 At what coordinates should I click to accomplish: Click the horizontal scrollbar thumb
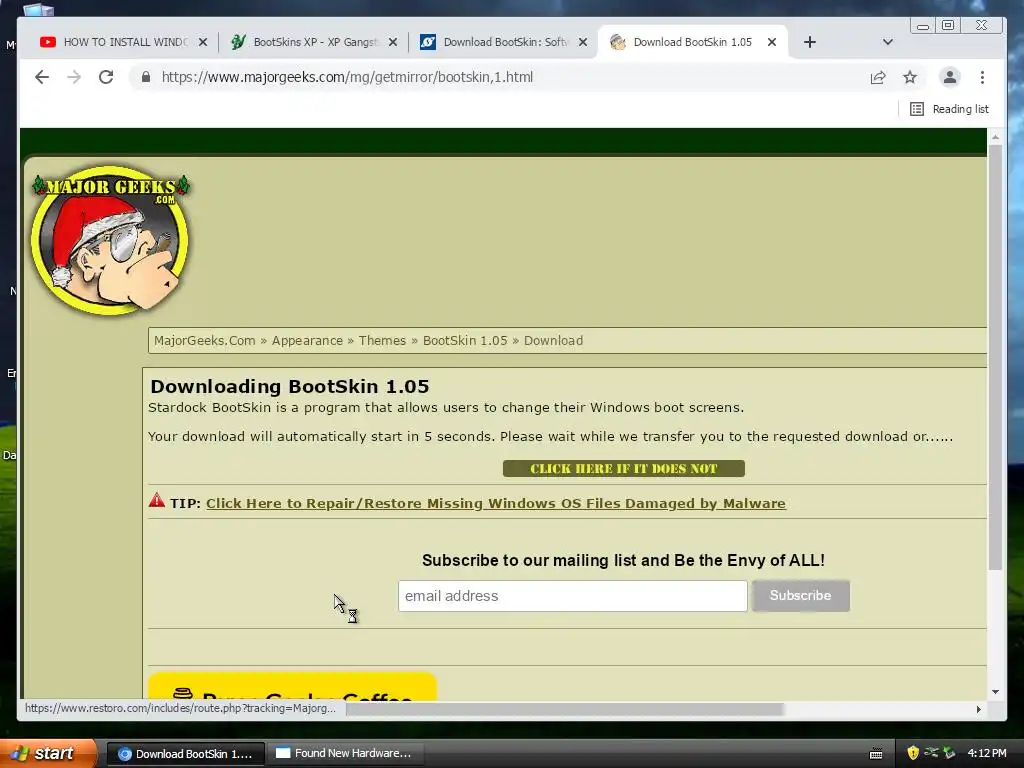point(565,709)
